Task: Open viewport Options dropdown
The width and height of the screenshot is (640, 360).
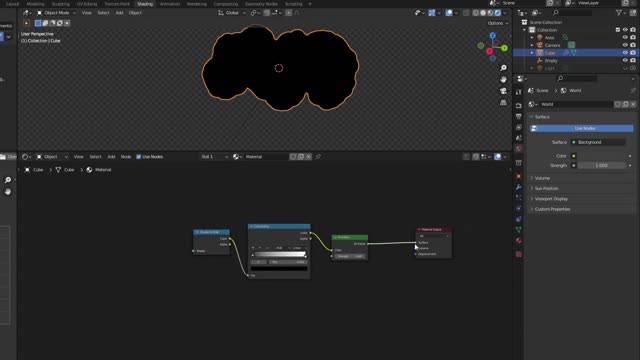Action: coord(498,23)
